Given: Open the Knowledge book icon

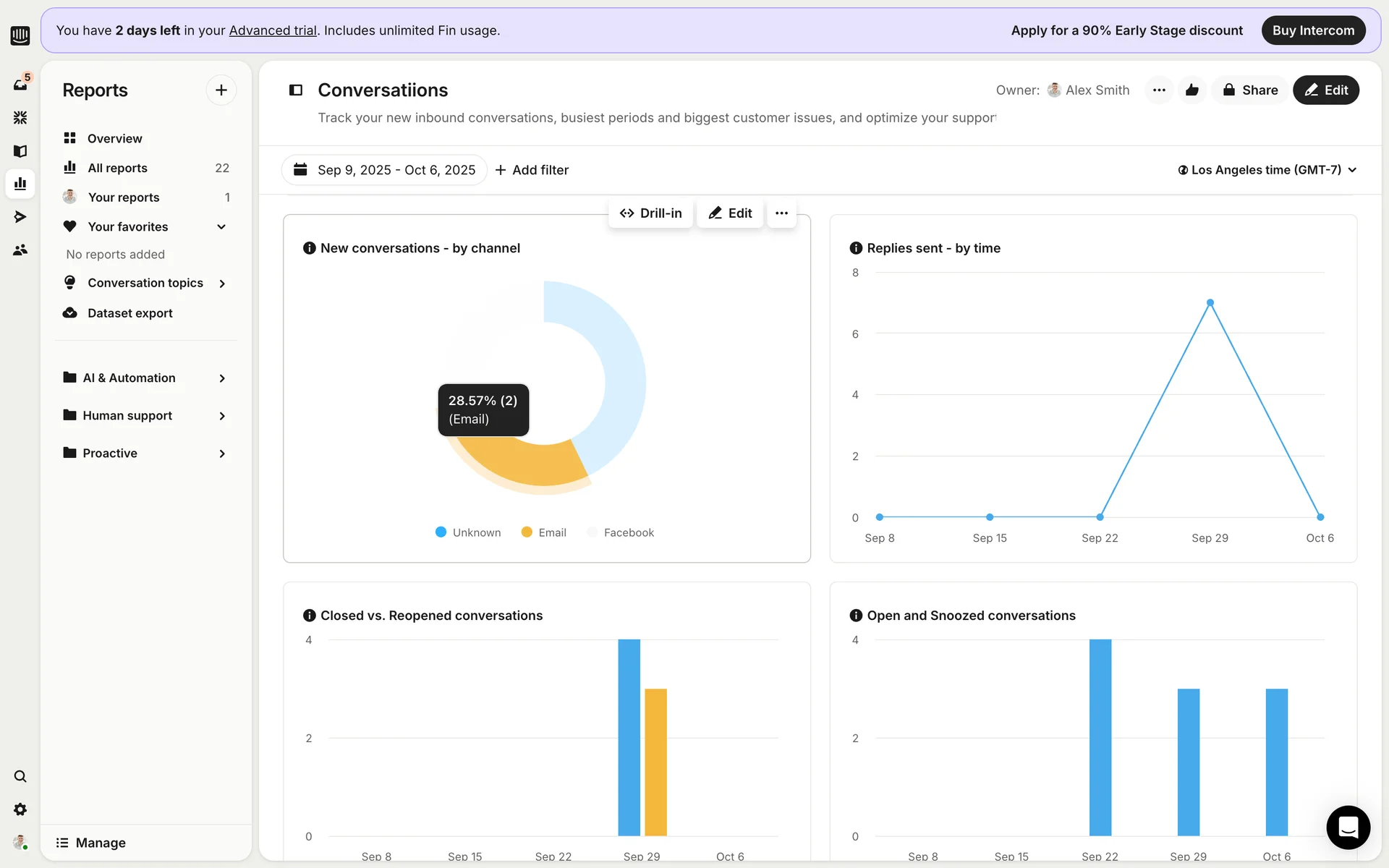Looking at the screenshot, I should [20, 151].
